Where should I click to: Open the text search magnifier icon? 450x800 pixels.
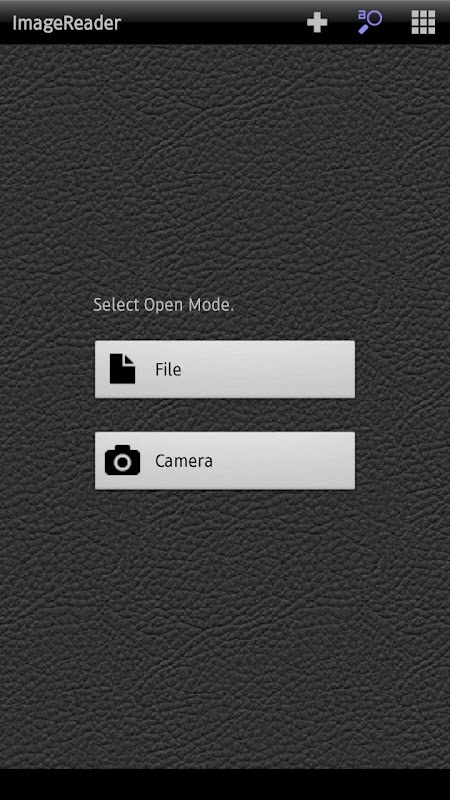coord(370,22)
